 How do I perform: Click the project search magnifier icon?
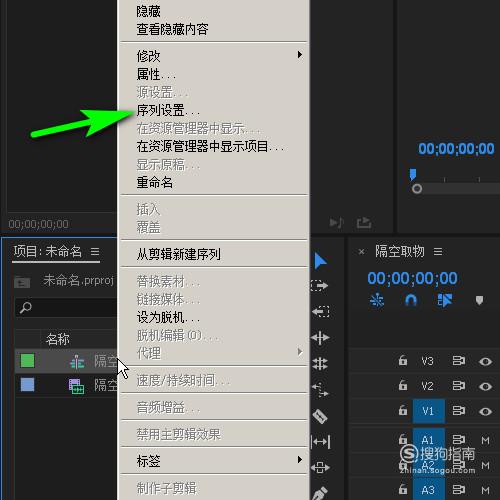[26, 307]
